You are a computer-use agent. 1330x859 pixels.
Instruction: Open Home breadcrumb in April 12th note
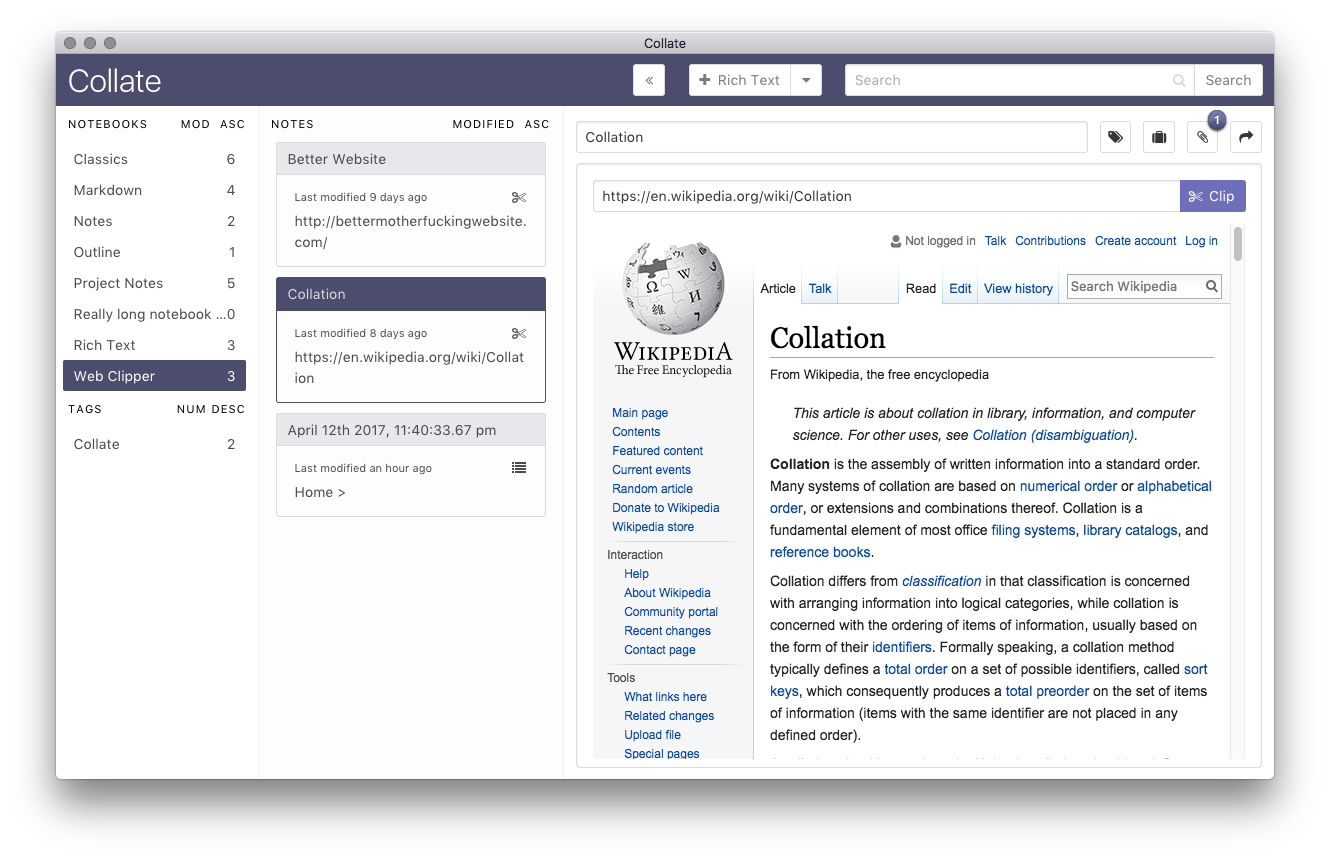pyautogui.click(x=318, y=492)
